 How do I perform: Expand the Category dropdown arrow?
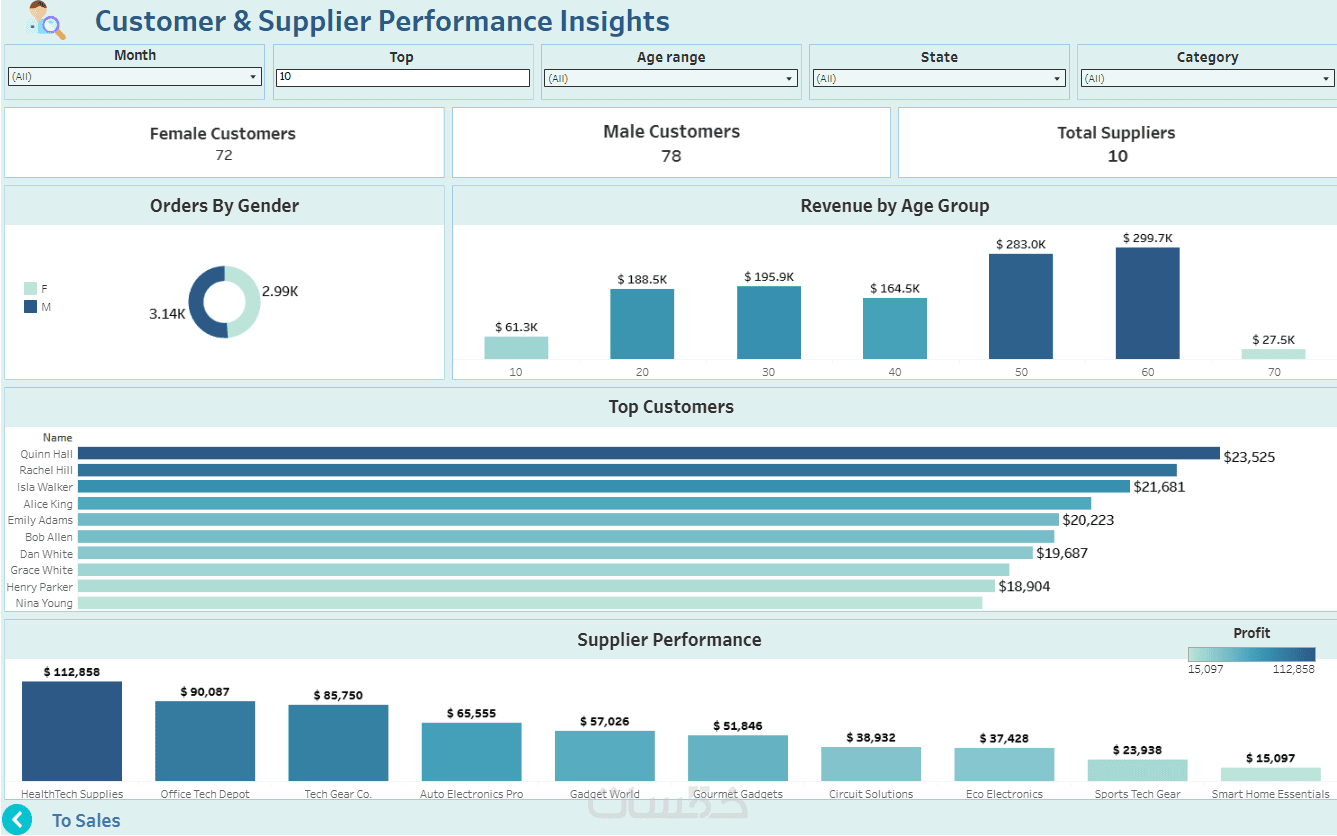pyautogui.click(x=1326, y=78)
